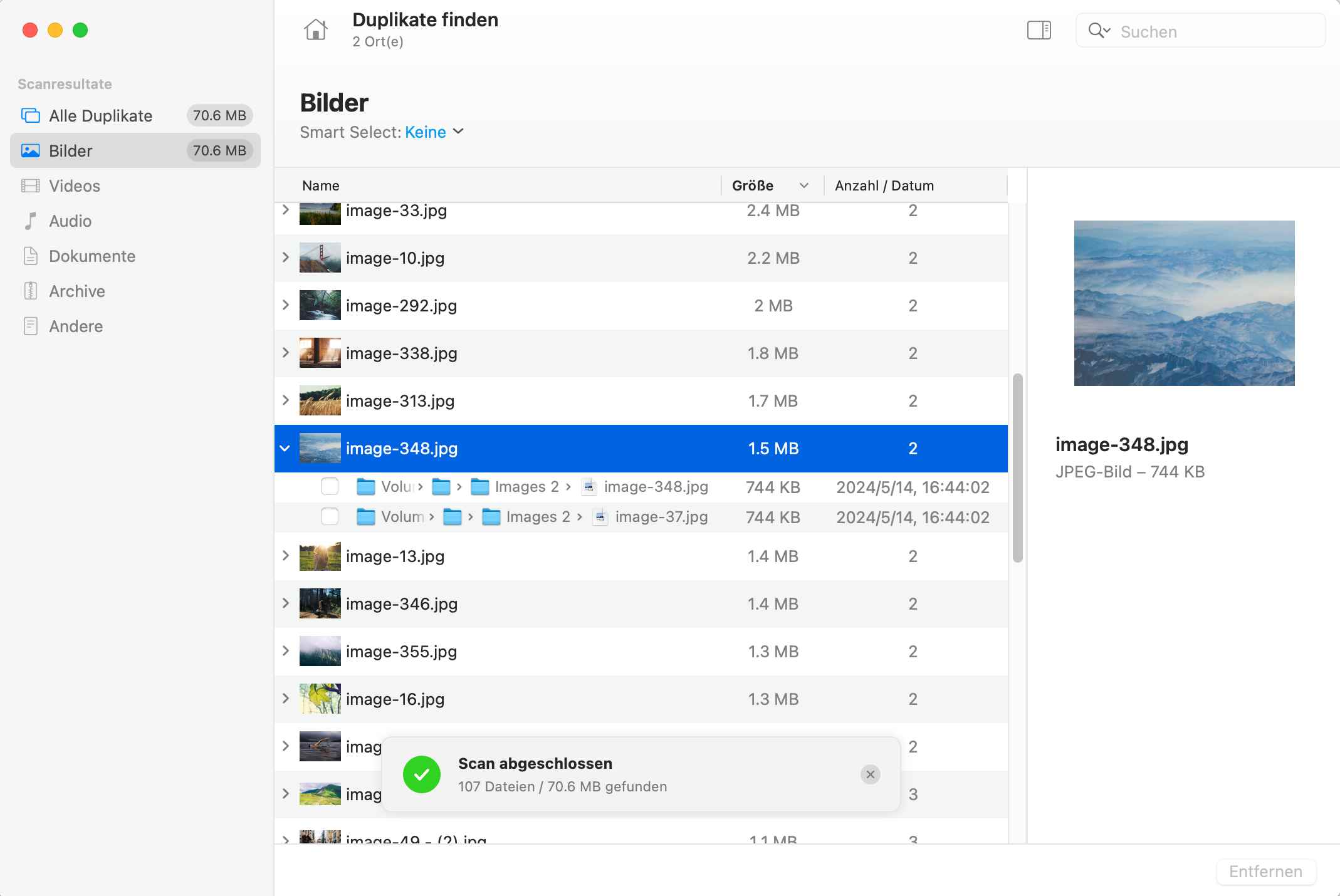Check the box for image-37.jpg file
This screenshot has width=1340, height=896.
tap(330, 517)
